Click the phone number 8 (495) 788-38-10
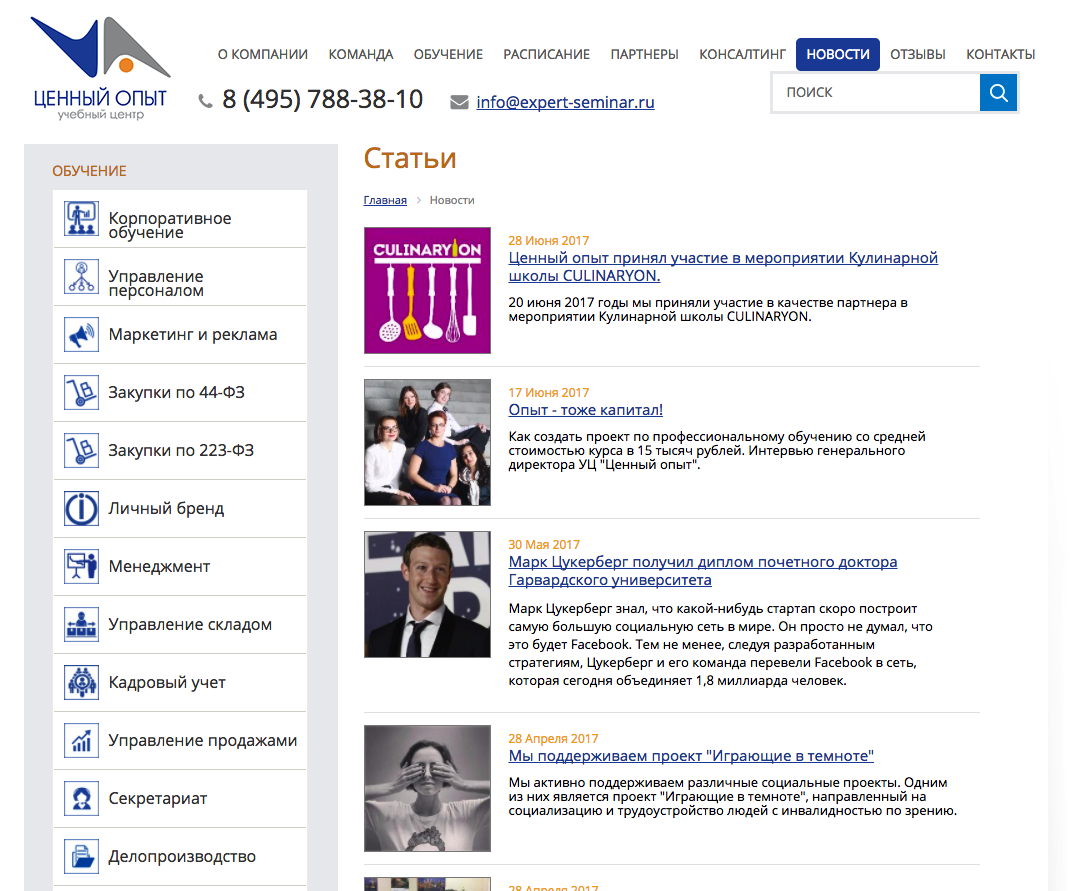Screen dimensions: 1081x891 click(323, 99)
